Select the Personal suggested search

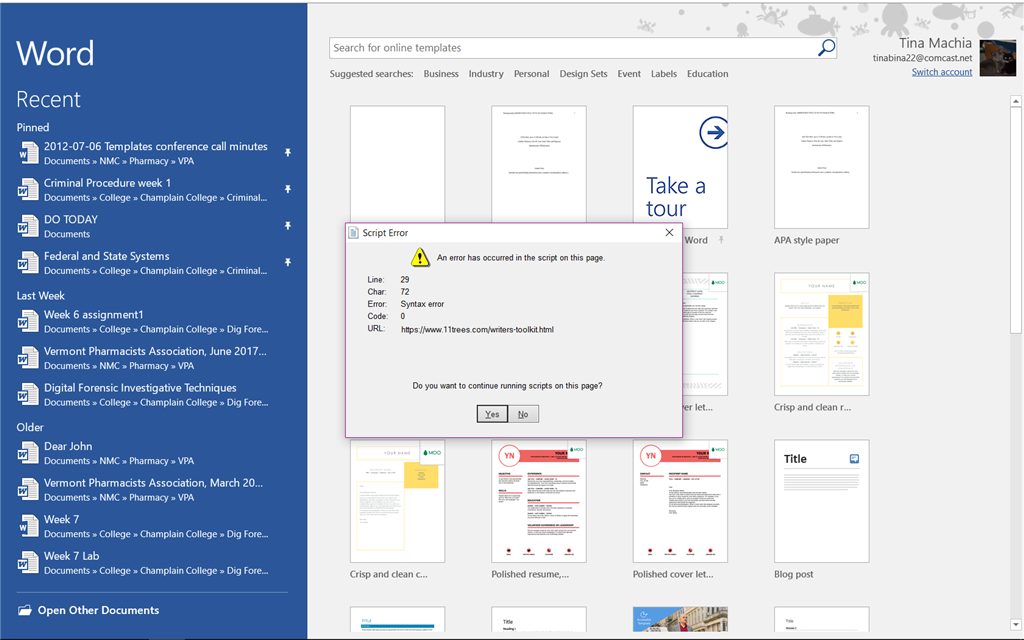[x=531, y=74]
